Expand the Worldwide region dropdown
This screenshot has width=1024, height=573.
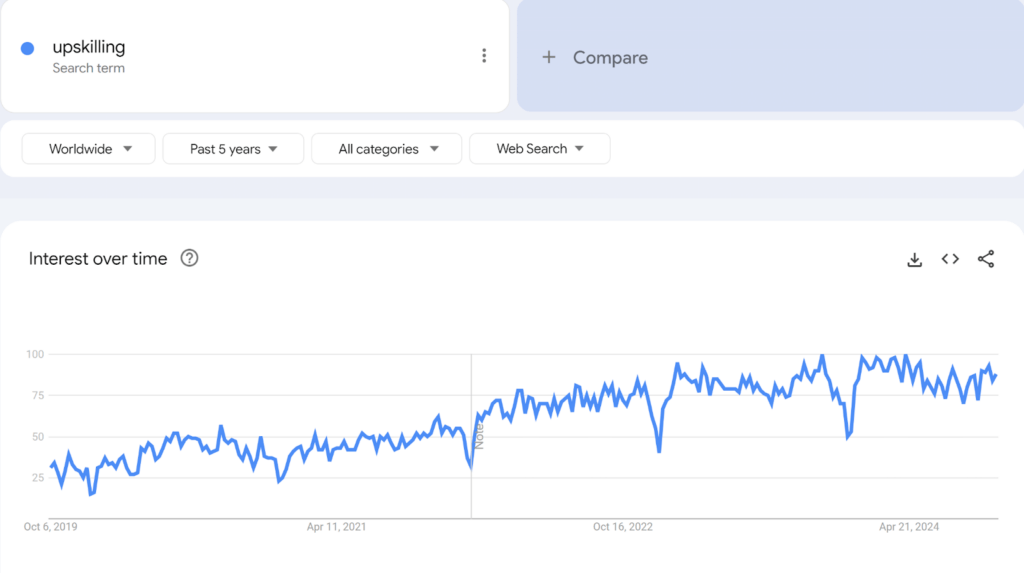coord(90,149)
